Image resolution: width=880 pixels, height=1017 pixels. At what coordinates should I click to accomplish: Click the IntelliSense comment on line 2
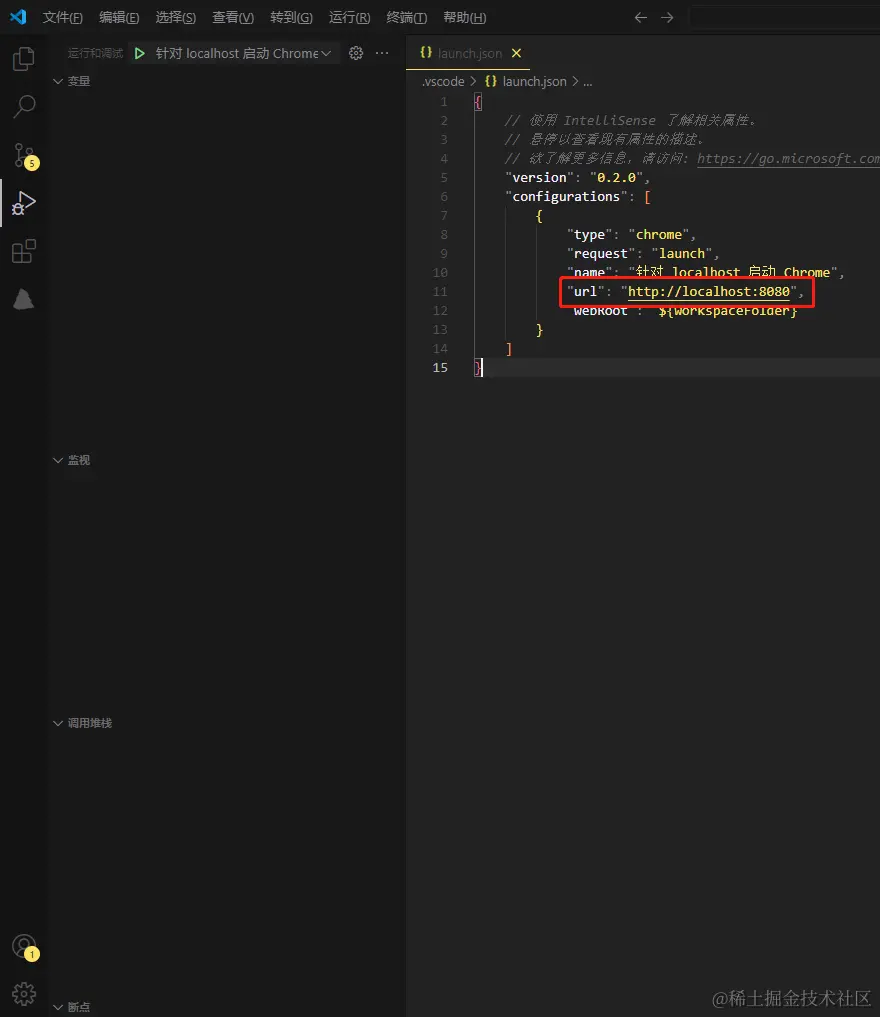click(630, 121)
